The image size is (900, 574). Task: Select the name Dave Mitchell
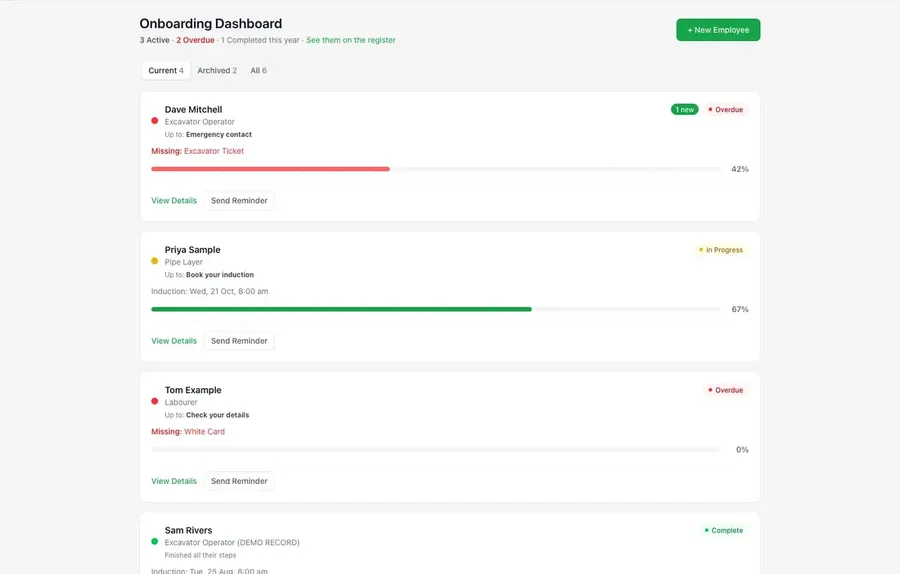coord(193,110)
